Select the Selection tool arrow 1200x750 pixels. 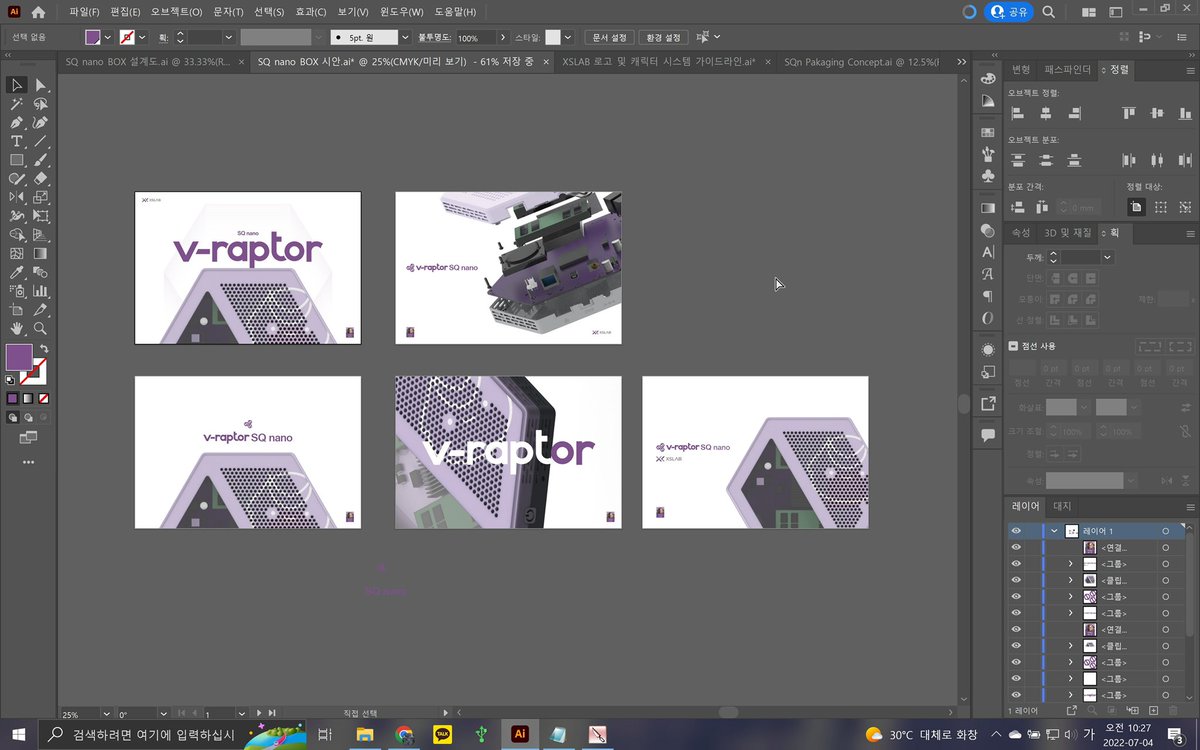pos(17,85)
